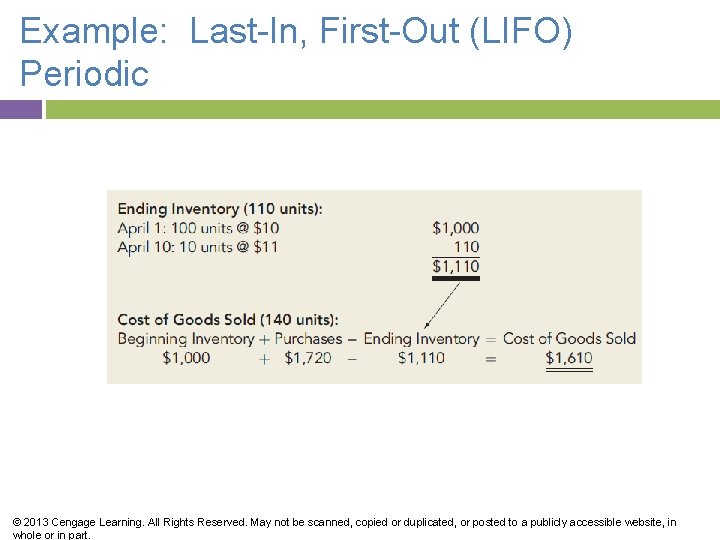This screenshot has height=540, width=720.
Task: Click the 110 amount beside April 10
Action: [x=466, y=247]
